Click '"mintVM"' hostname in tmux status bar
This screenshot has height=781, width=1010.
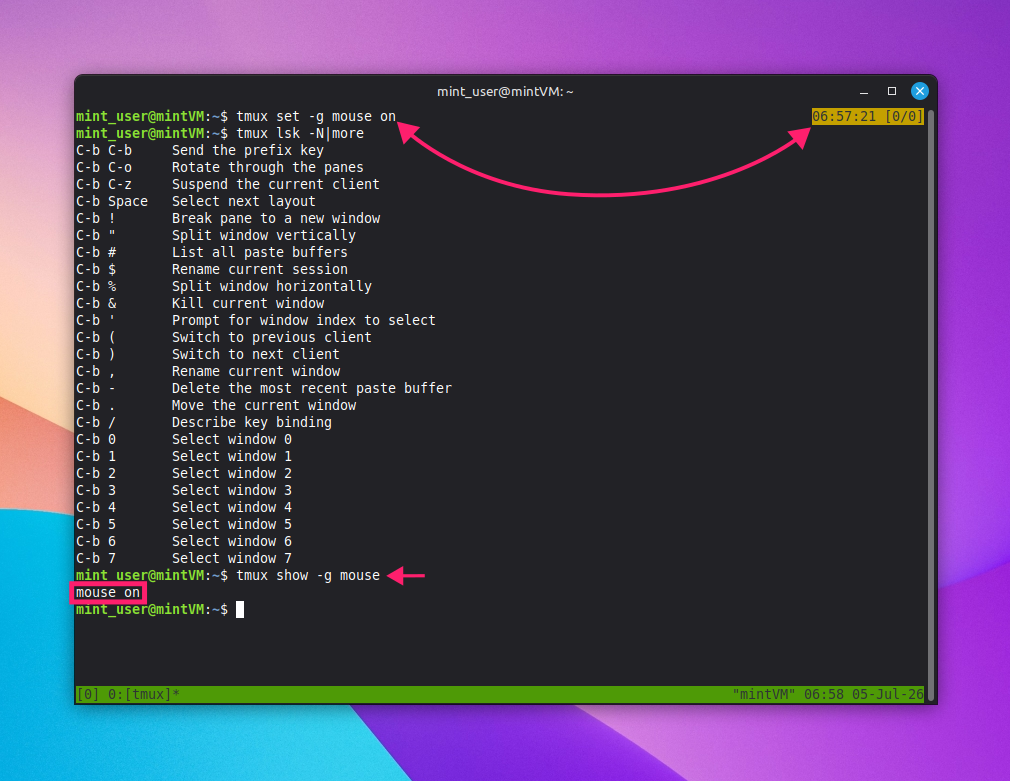tap(763, 694)
